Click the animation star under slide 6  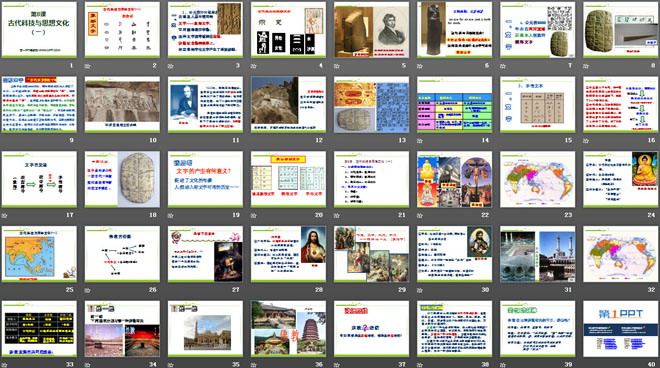[x=420, y=66]
